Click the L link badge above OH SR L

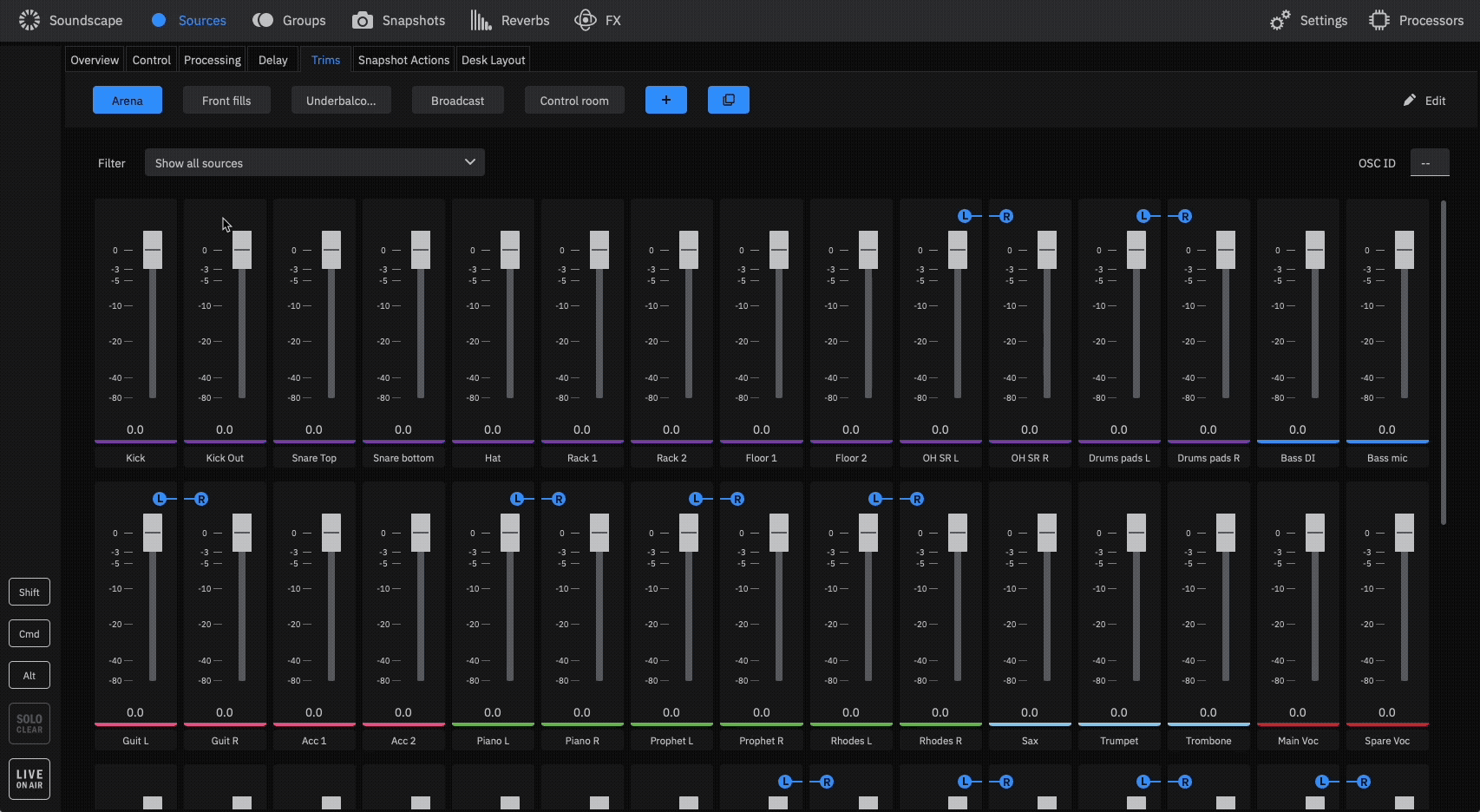tap(965, 216)
